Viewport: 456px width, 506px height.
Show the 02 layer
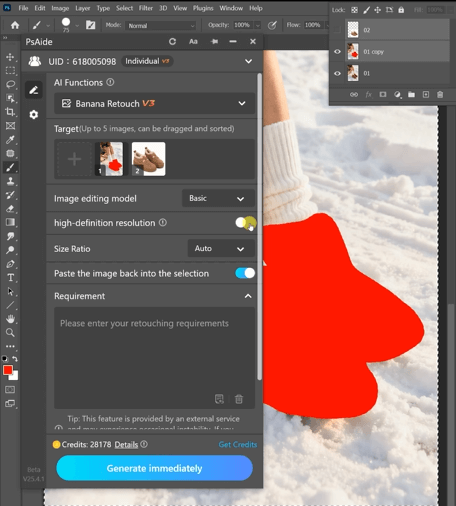(x=337, y=30)
